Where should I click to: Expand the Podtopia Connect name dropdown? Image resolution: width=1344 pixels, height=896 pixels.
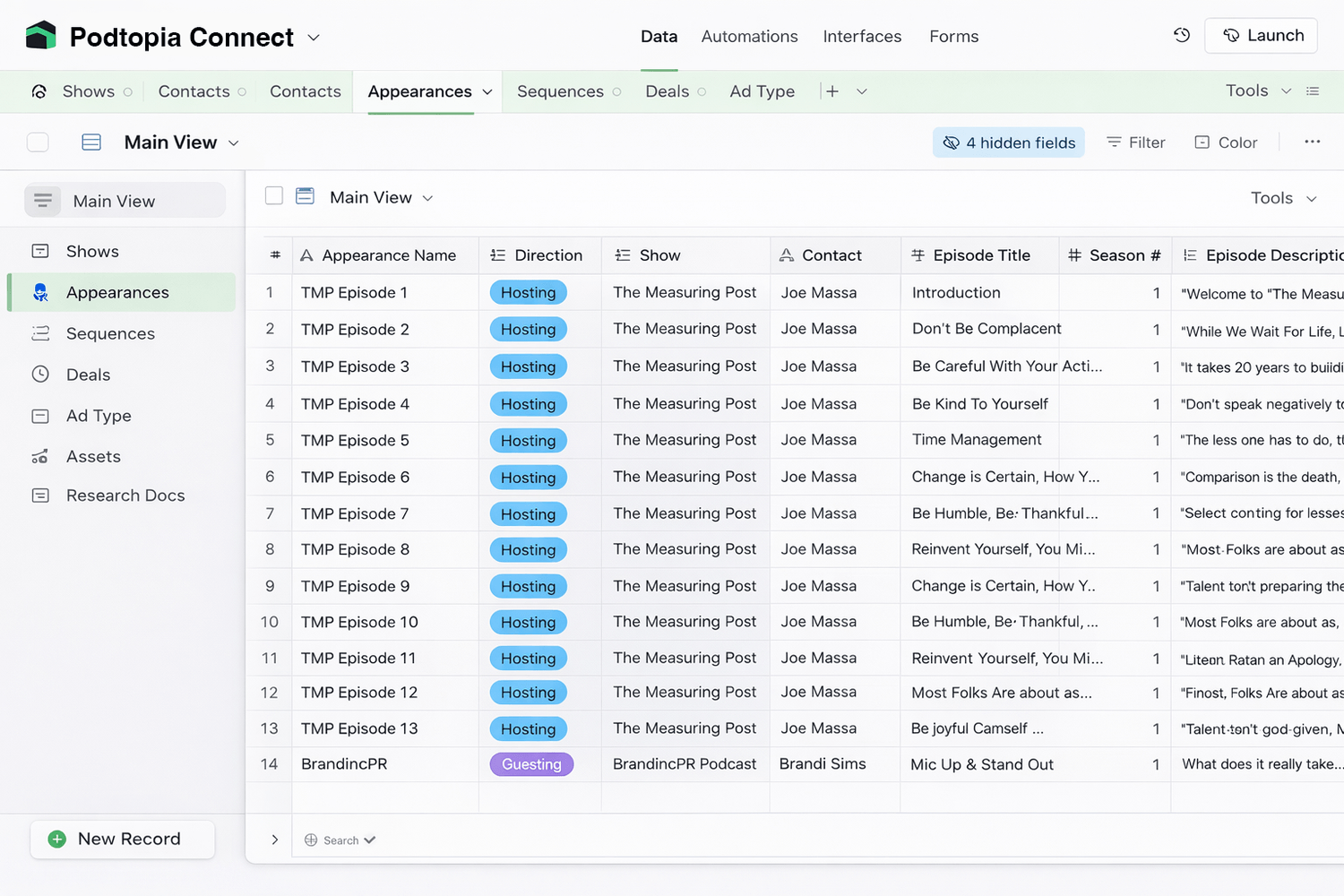(x=314, y=38)
